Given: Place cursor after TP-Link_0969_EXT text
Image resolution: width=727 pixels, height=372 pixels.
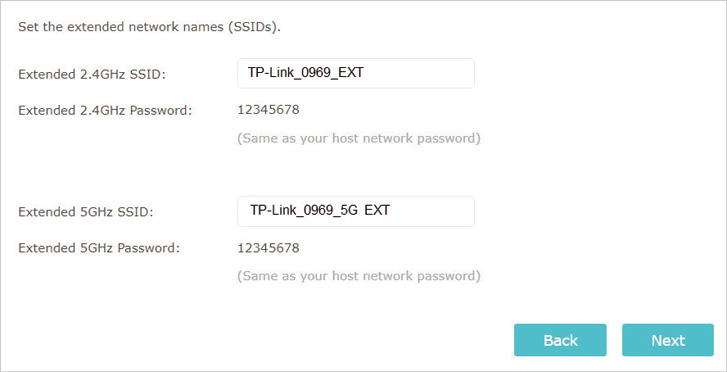Looking at the screenshot, I should 365,73.
